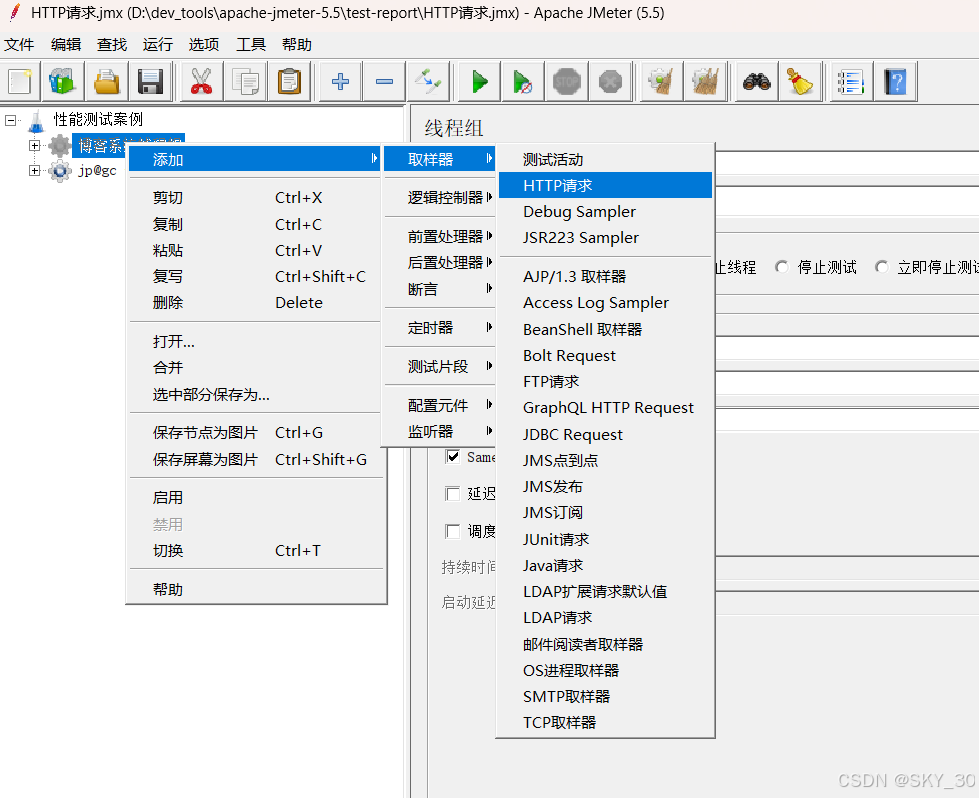Select the 立即停止测试 radio button

[882, 267]
